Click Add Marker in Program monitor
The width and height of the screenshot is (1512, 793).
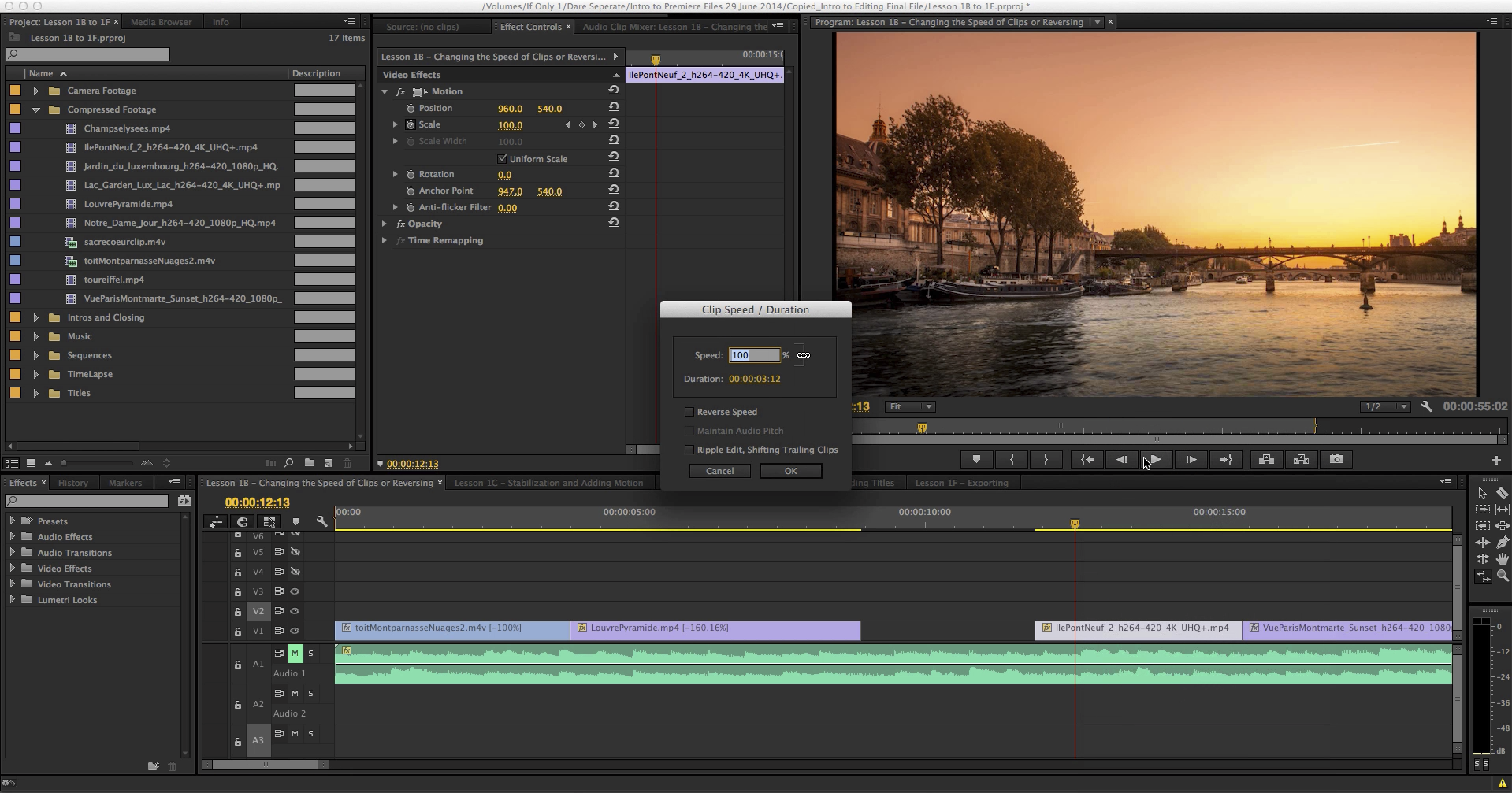point(976,460)
